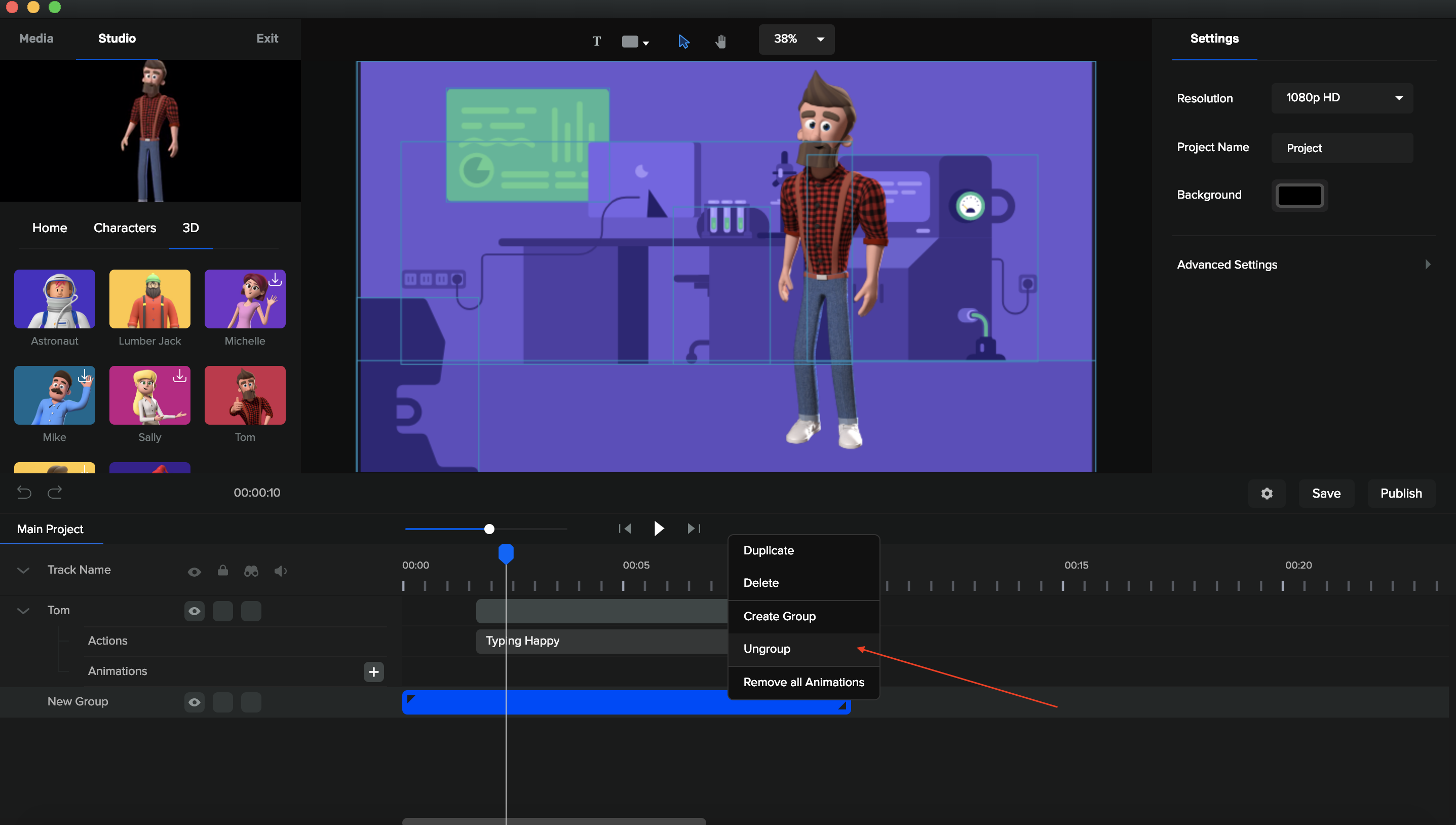The image size is (1456, 825).
Task: Select the blue New Group clip
Action: [x=626, y=702]
